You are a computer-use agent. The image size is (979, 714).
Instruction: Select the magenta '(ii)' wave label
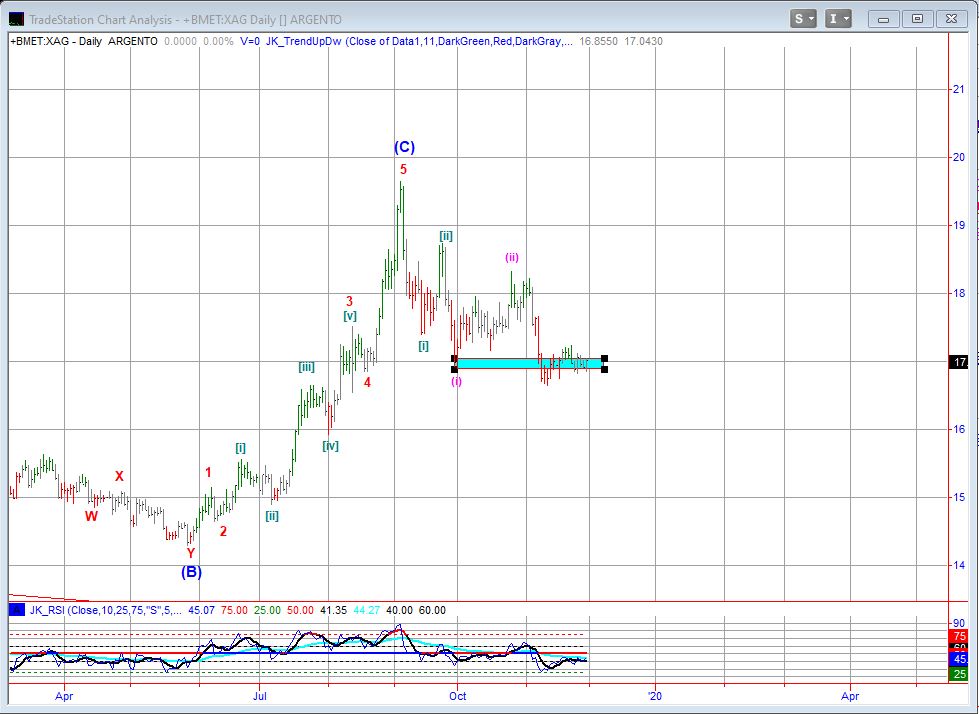pyautogui.click(x=512, y=257)
